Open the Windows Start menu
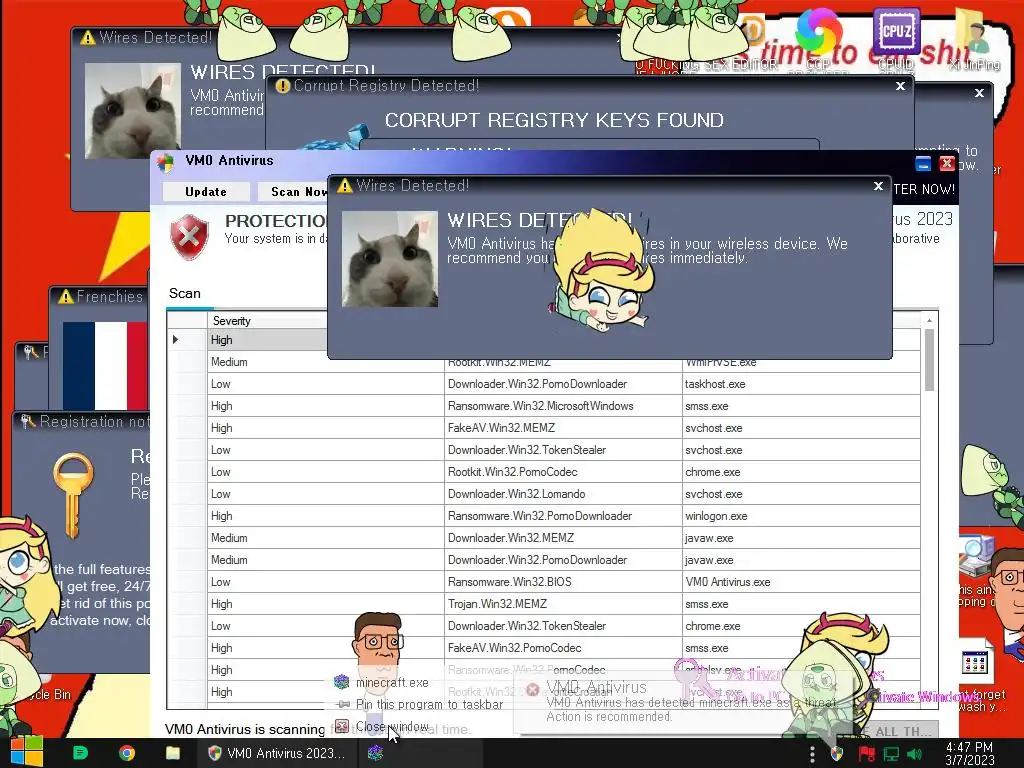Screen dimensions: 1024x768 click(x=27, y=753)
